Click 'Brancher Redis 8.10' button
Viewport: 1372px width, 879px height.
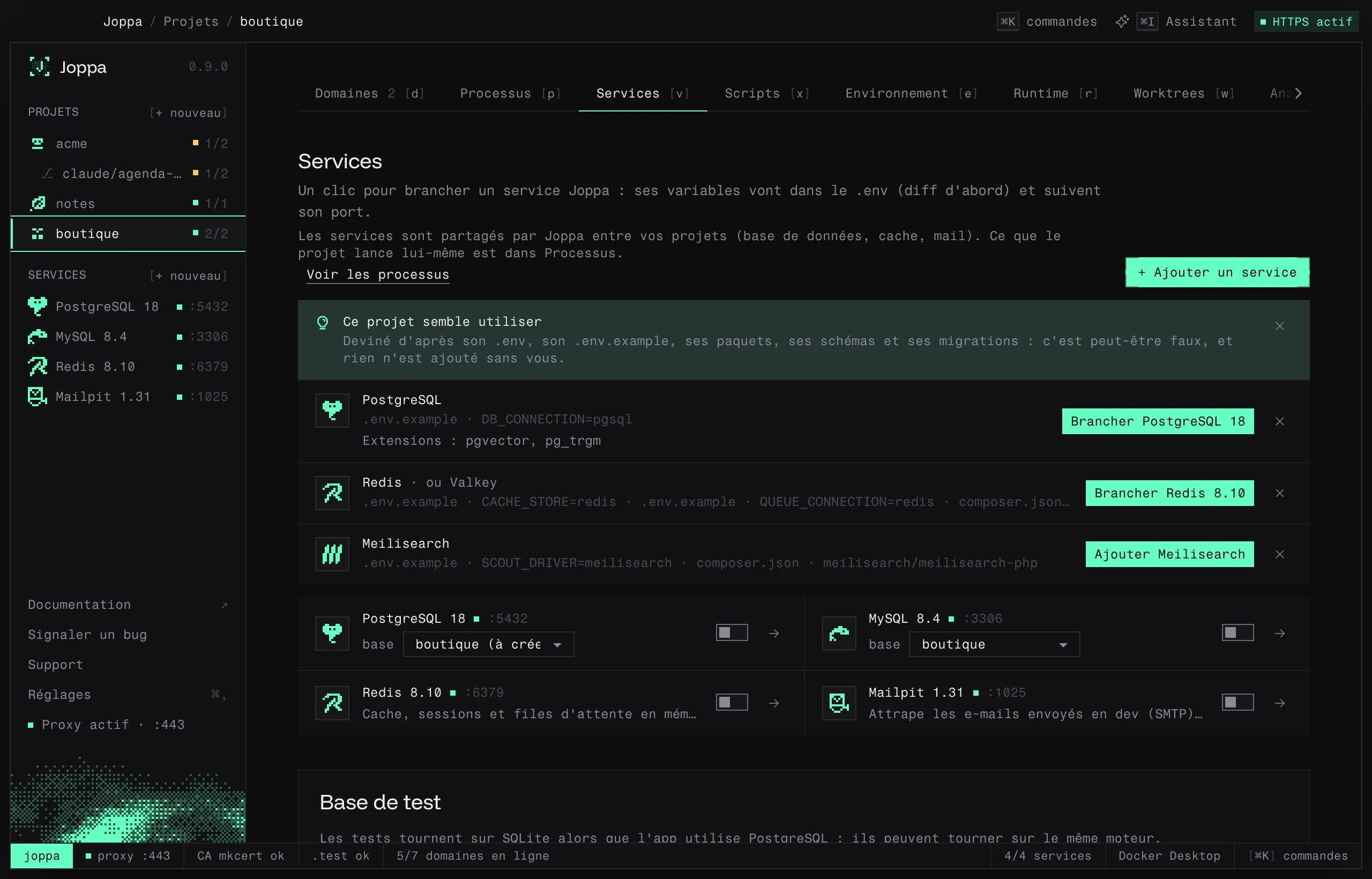(x=1169, y=493)
